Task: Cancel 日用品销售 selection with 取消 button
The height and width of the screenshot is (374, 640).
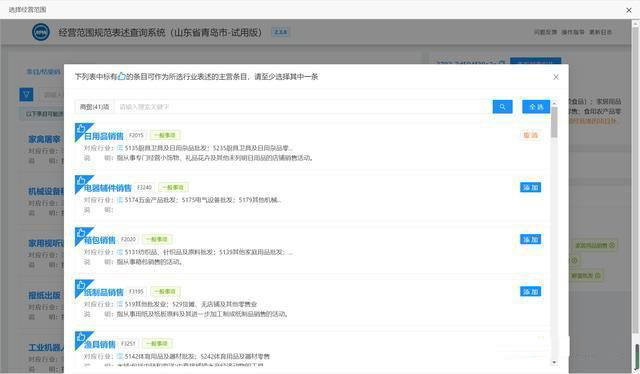Action: click(531, 136)
